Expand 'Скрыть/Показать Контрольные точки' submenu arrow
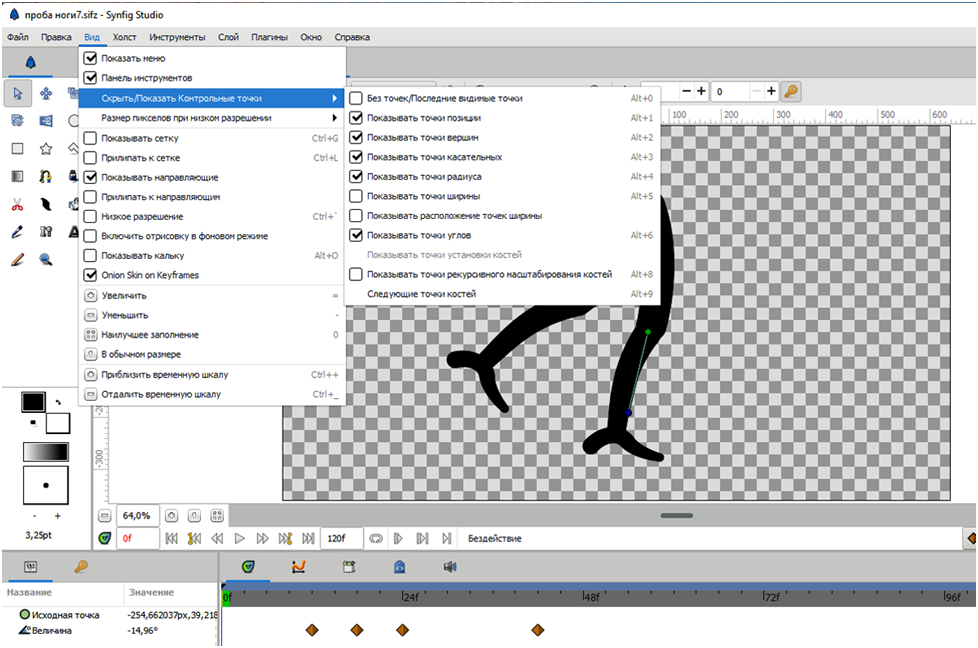Screen dimensions: 978x648 coord(335,99)
